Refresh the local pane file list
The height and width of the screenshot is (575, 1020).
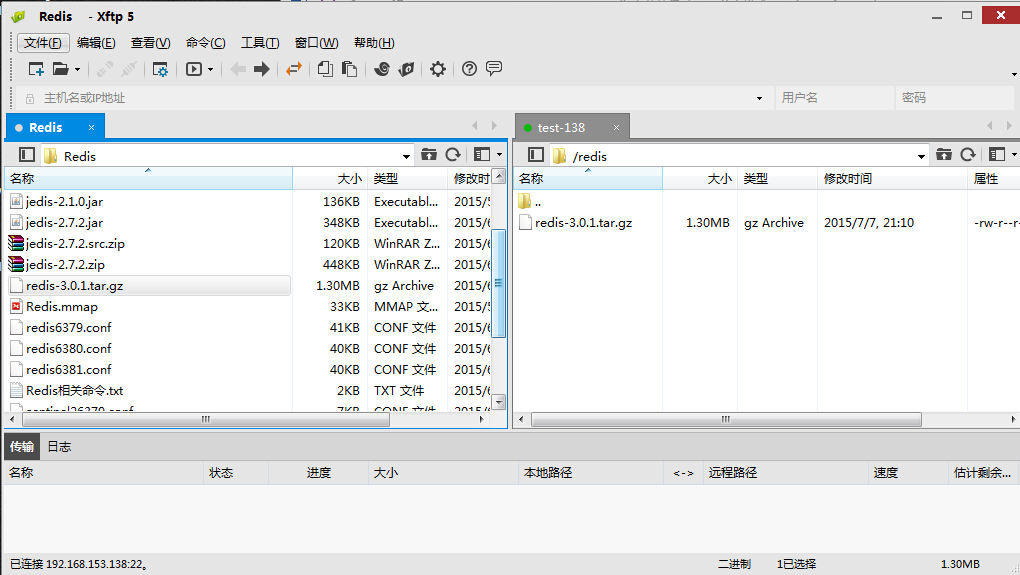pyautogui.click(x=453, y=155)
